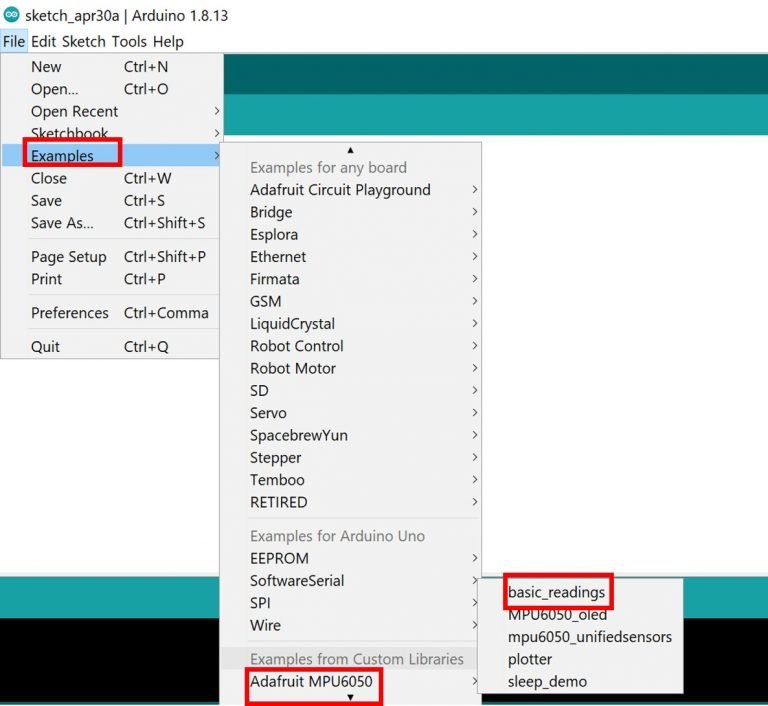Open the mpu6050_unifiedsensors example

[x=589, y=637]
